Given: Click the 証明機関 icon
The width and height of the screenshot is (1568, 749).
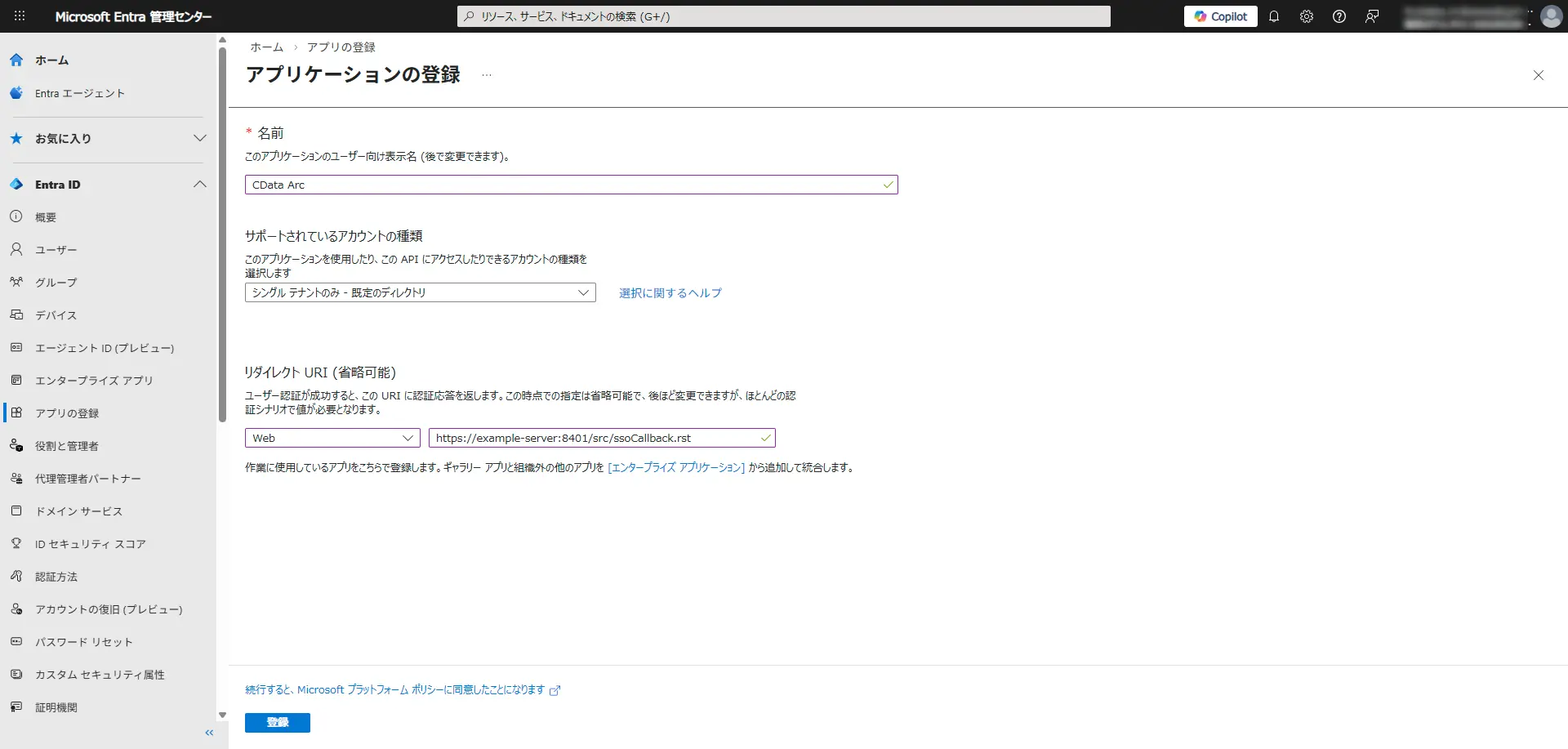Looking at the screenshot, I should 16,707.
